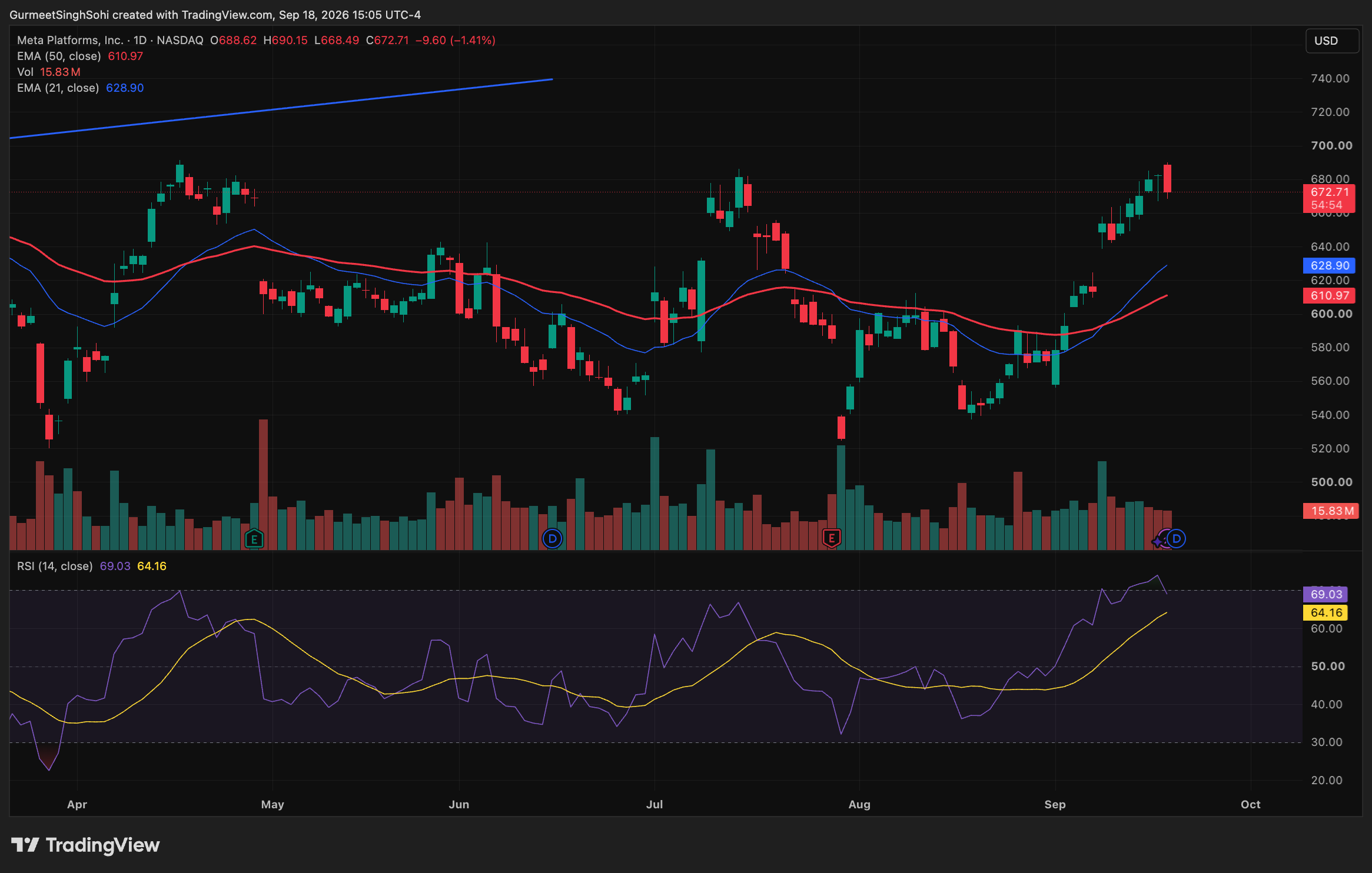Click the red 672.71 current price axis label
This screenshot has width=1372, height=873.
pyautogui.click(x=1329, y=192)
